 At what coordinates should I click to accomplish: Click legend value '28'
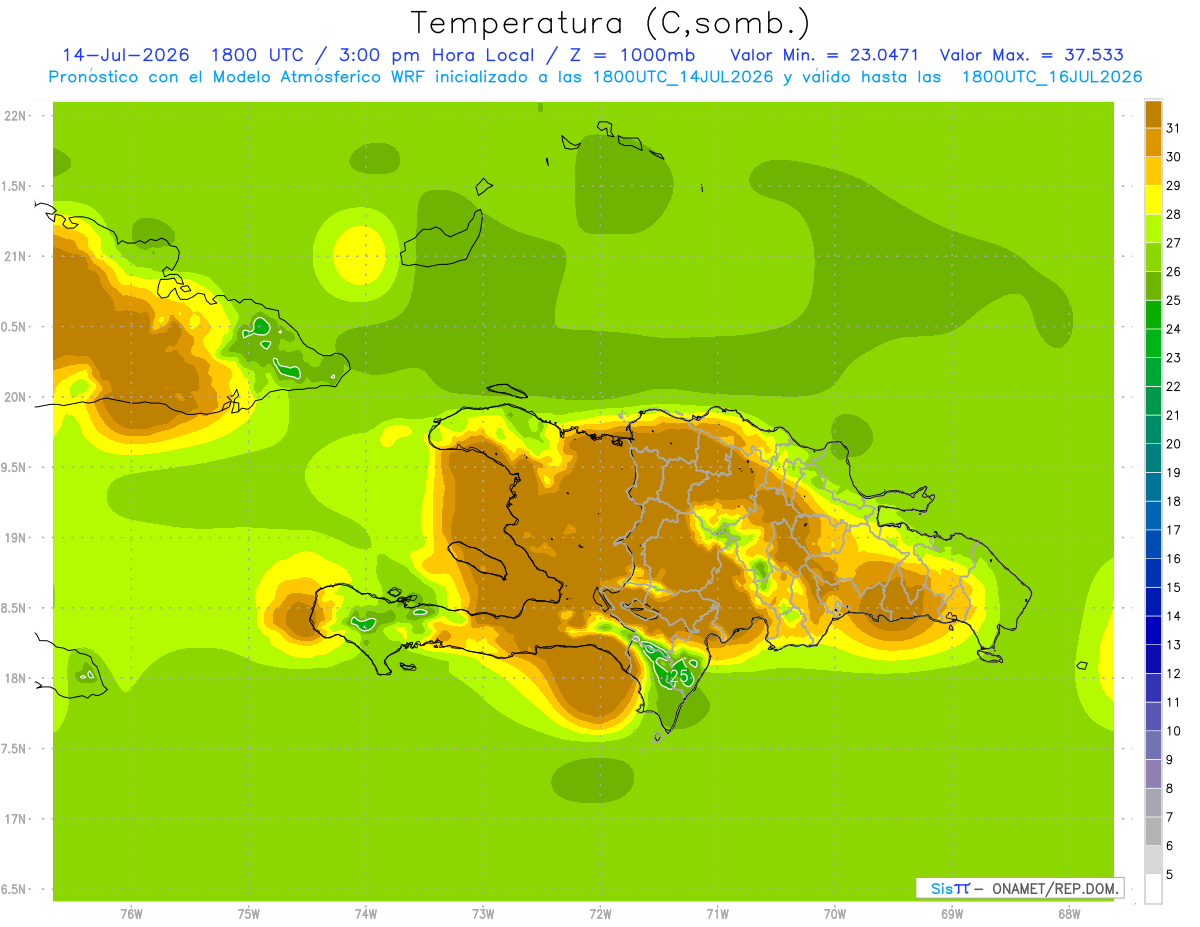(x=1173, y=213)
